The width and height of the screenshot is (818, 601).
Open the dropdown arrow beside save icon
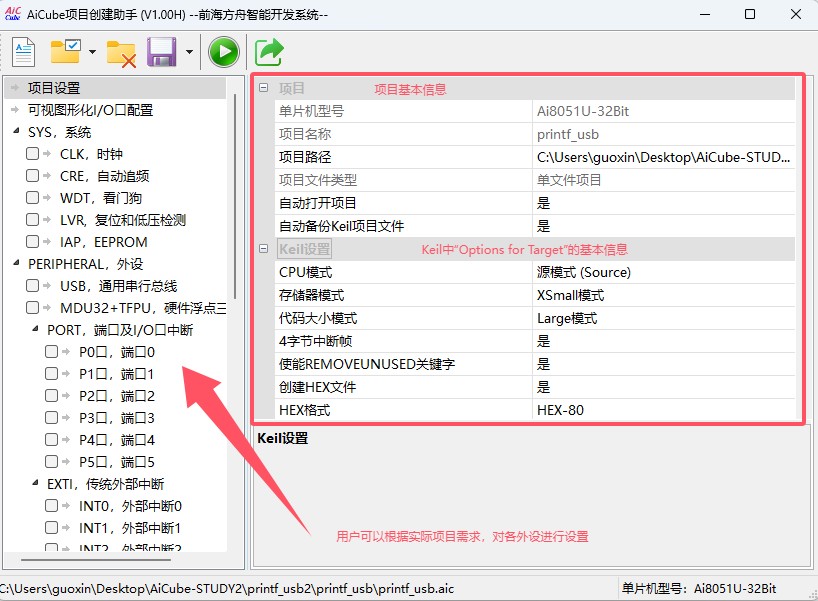(189, 52)
